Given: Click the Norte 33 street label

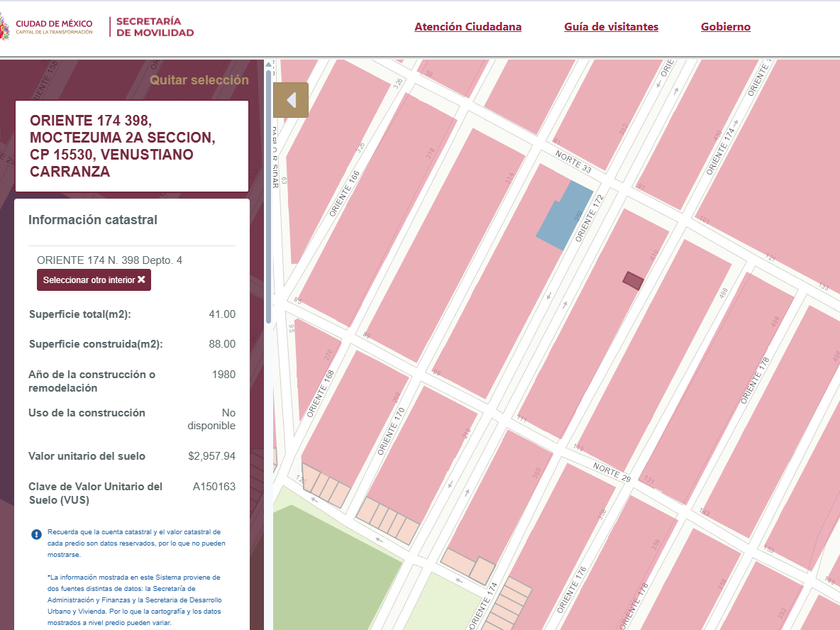Looking at the screenshot, I should click(x=574, y=164).
